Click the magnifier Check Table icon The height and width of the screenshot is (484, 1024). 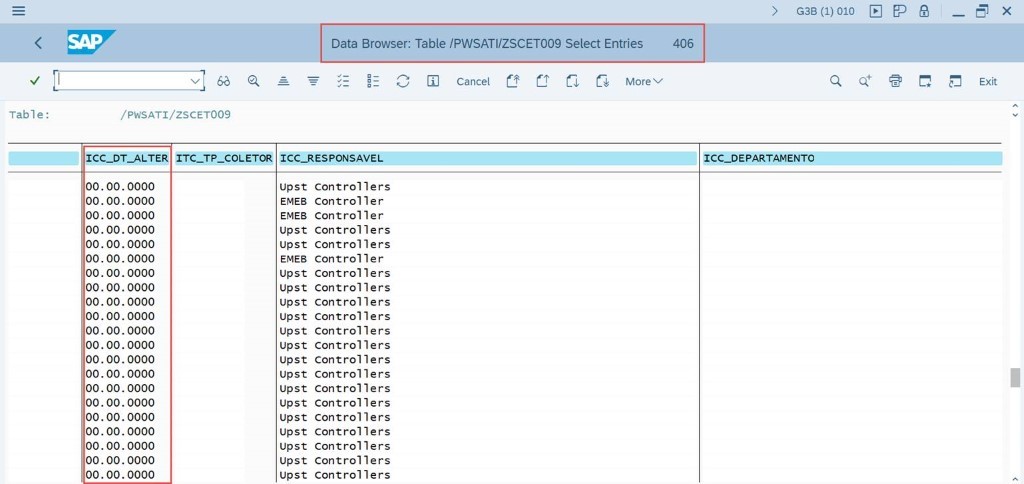click(254, 81)
